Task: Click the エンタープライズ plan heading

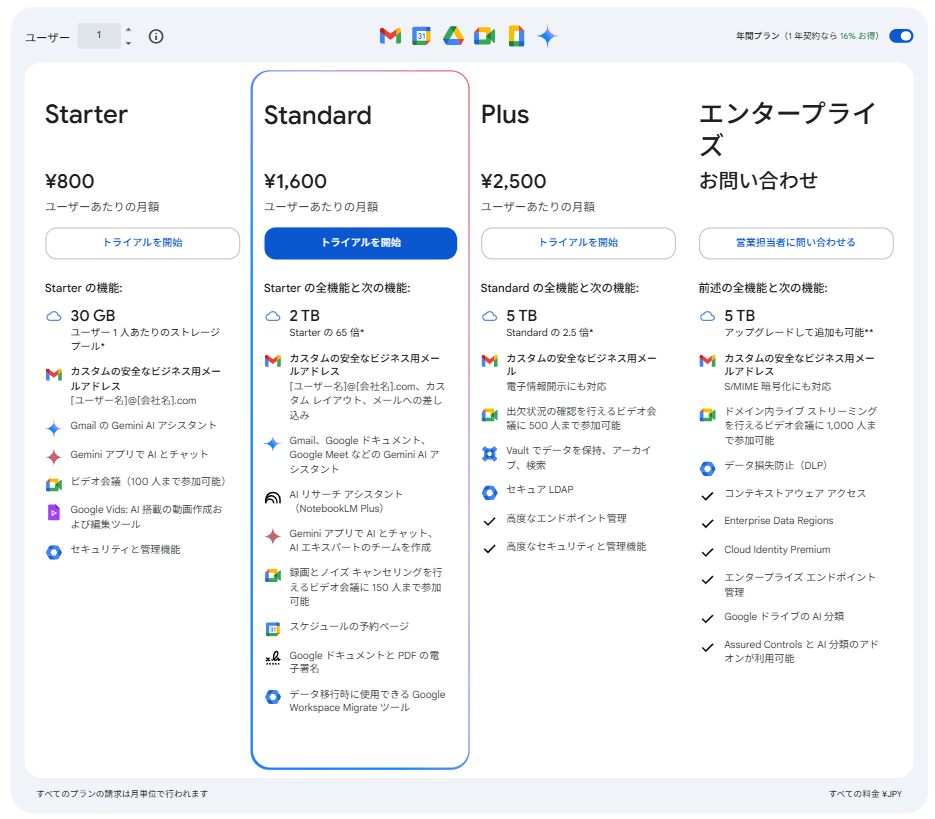Action: point(787,129)
